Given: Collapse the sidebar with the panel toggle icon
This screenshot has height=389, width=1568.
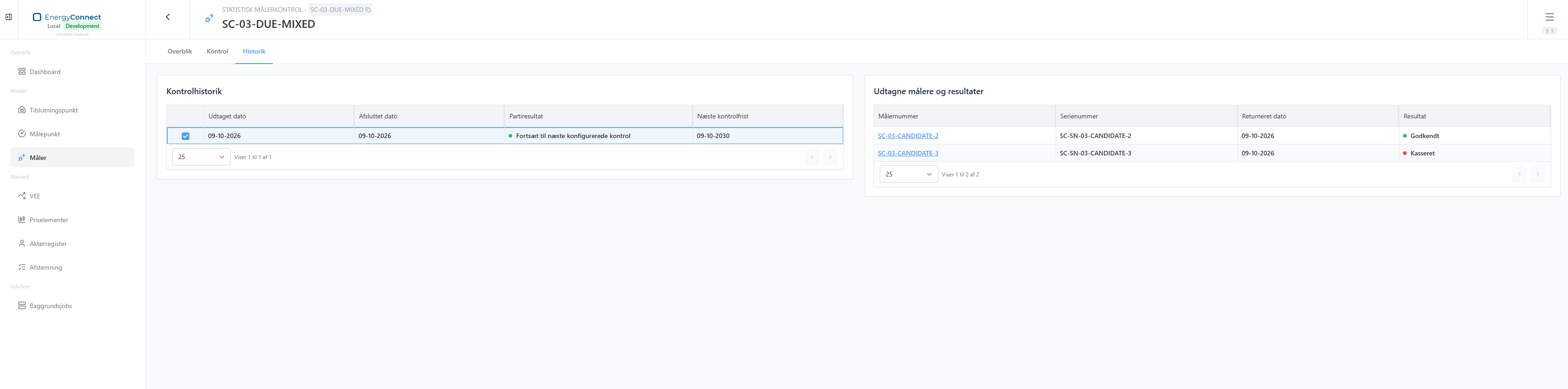Looking at the screenshot, I should 9,17.
